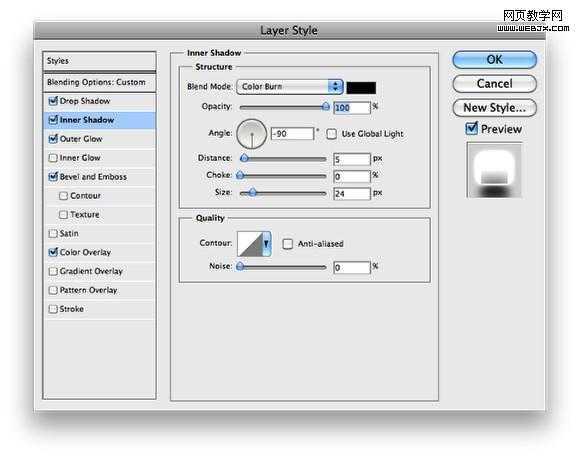580x458 pixels.
Task: Enable the Pattern Overlay checkbox
Action: [53, 290]
